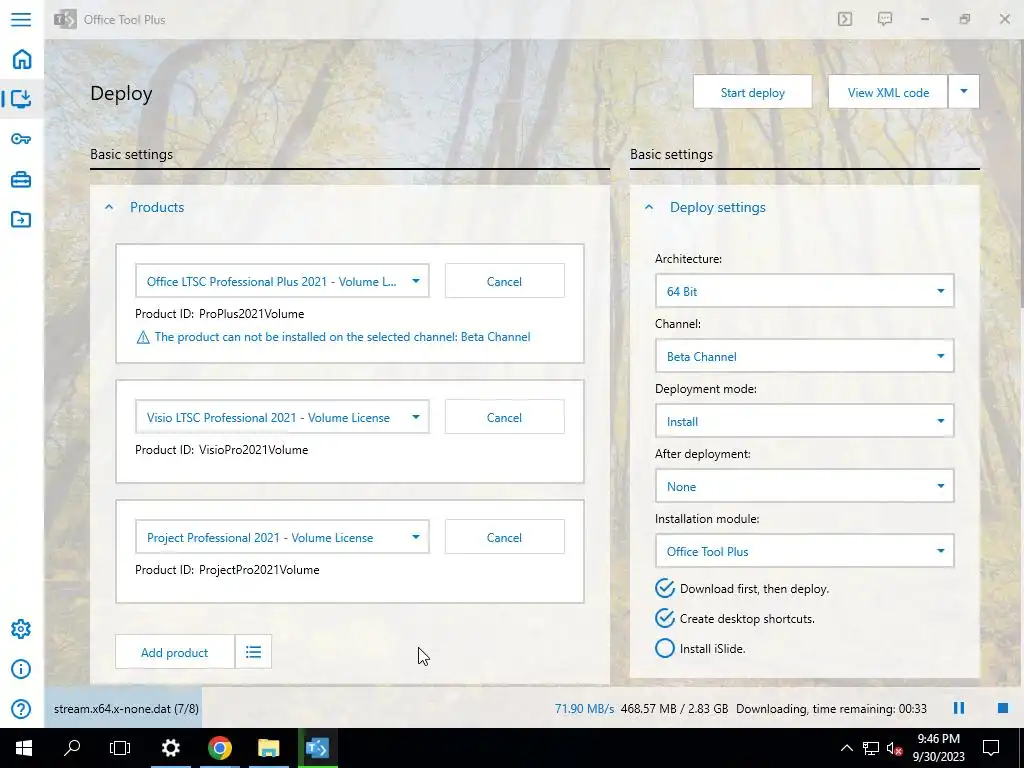Stop the current download
1024x768 pixels.
pyautogui.click(x=1002, y=708)
